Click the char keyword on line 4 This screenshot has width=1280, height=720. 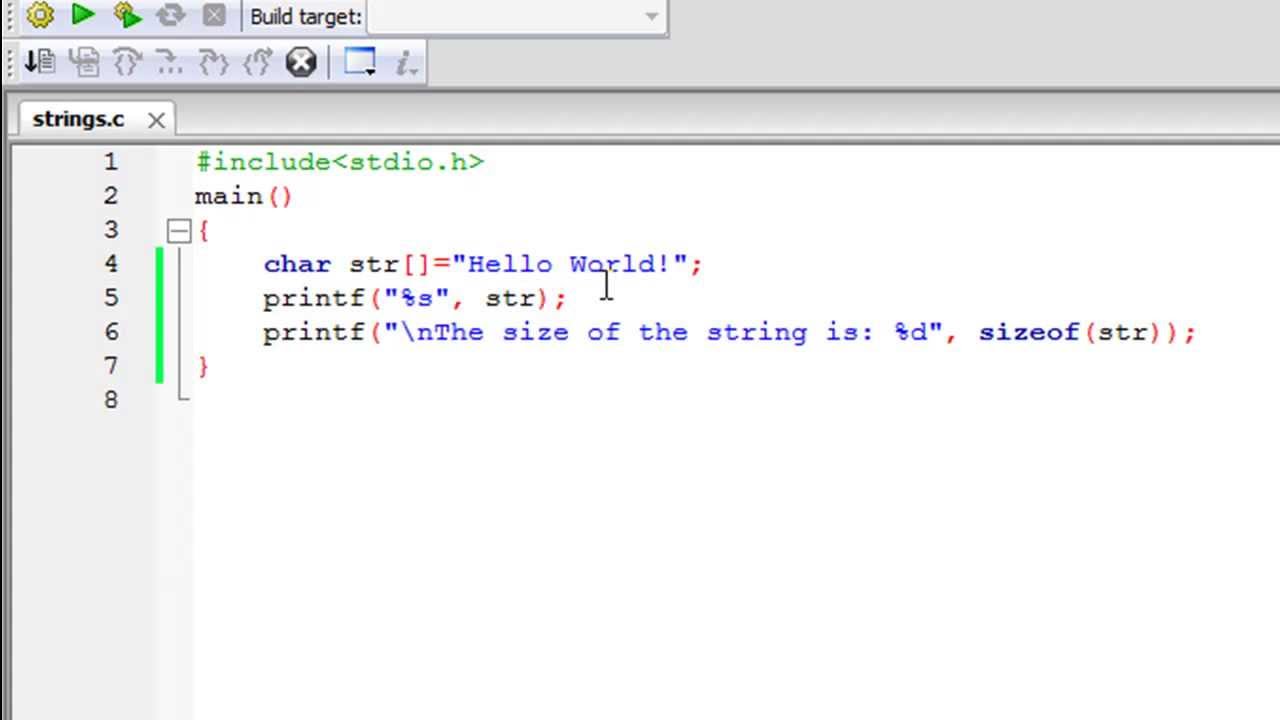[x=297, y=264]
